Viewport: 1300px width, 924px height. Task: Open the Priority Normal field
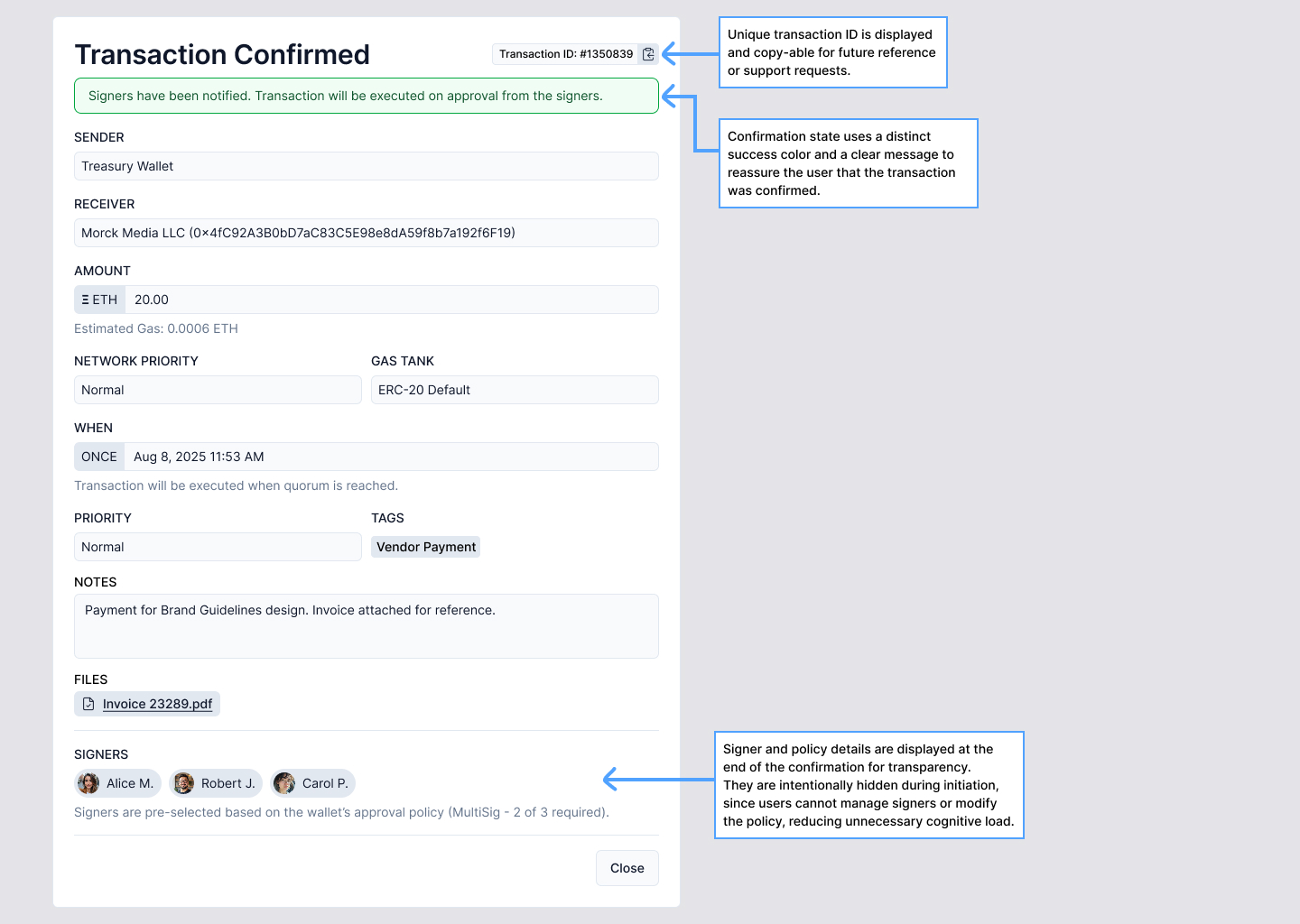218,547
